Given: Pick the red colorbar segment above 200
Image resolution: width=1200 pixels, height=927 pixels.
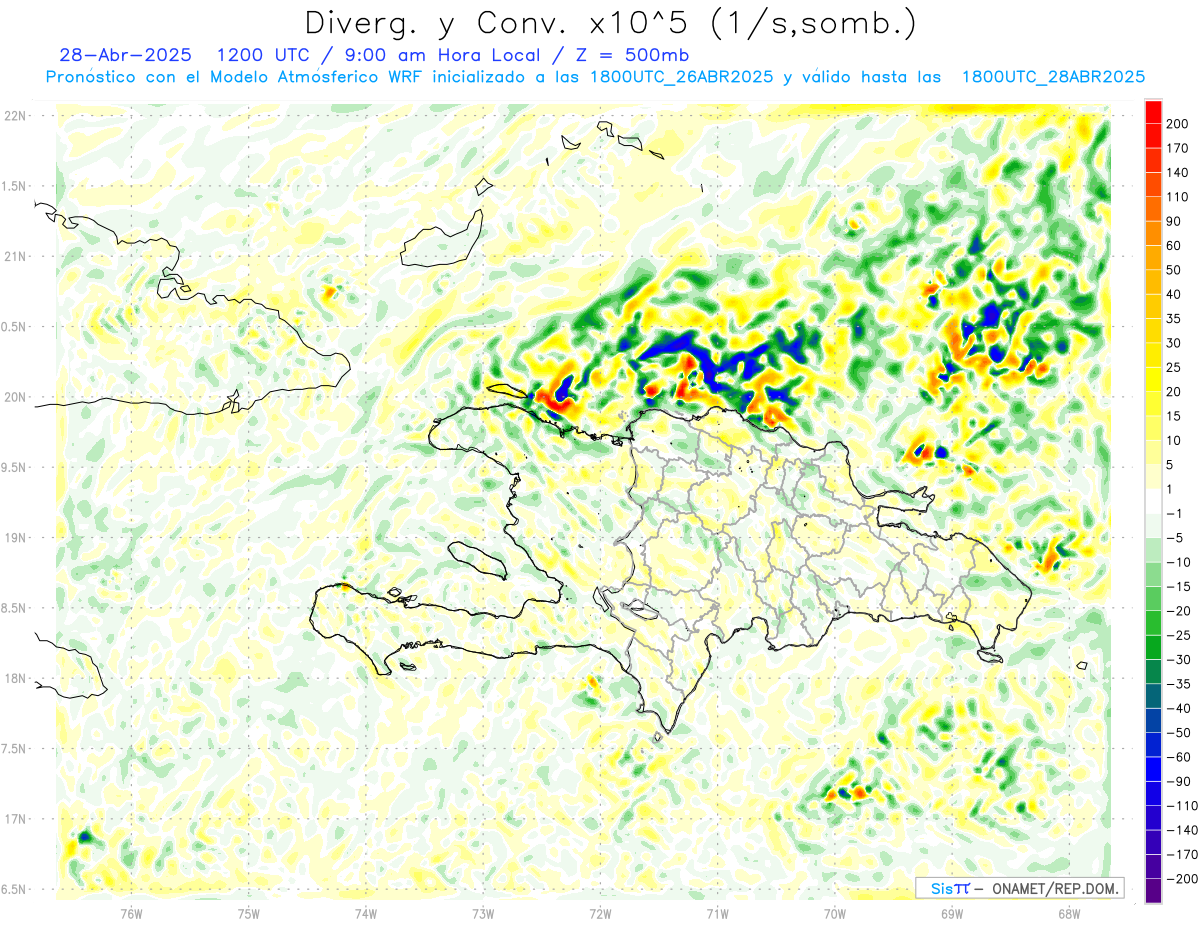Looking at the screenshot, I should tap(1153, 112).
